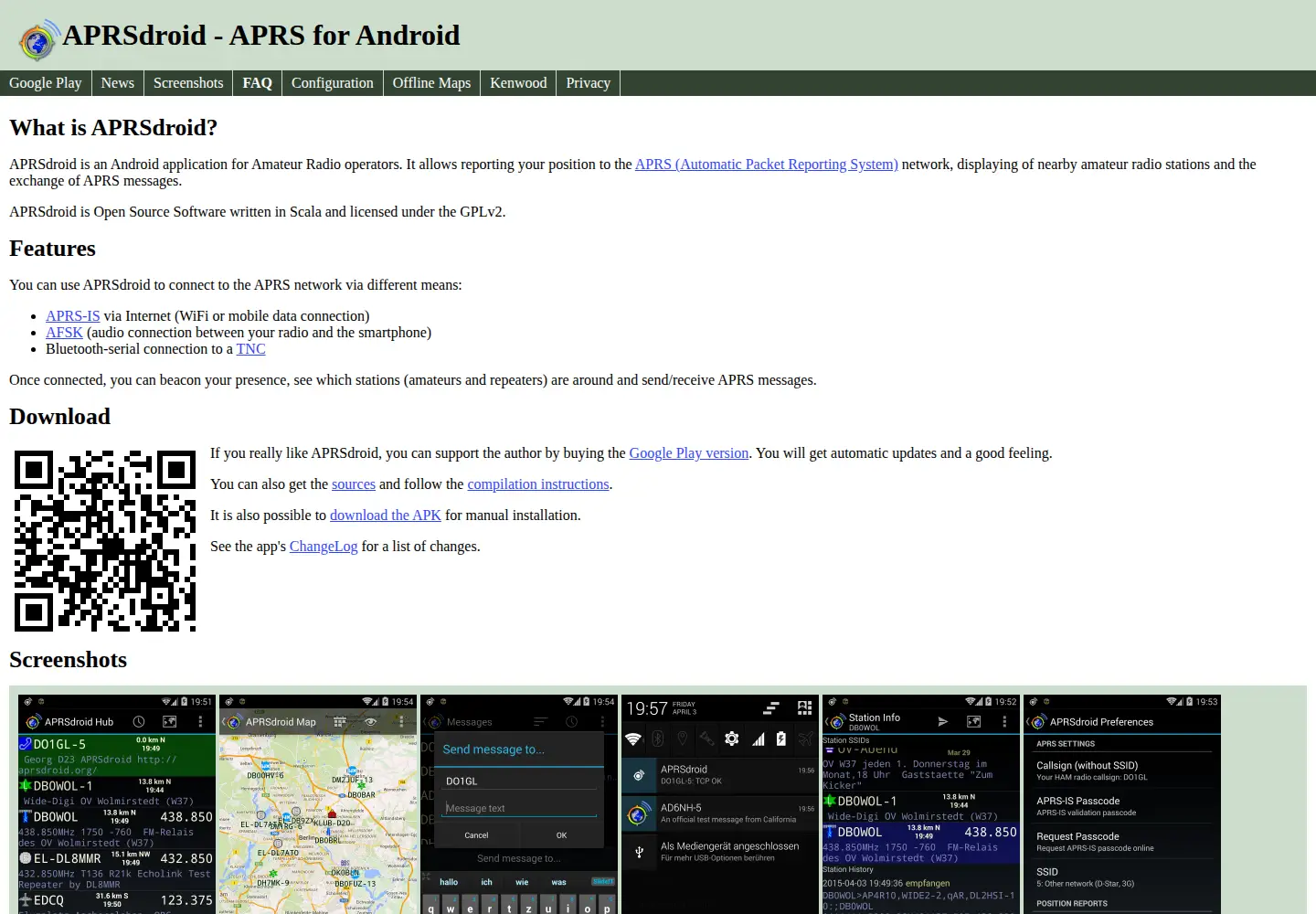The height and width of the screenshot is (914, 1316).
Task: Open the APRSdroid Preferences screenshot thumbnail
Action: click(1122, 804)
